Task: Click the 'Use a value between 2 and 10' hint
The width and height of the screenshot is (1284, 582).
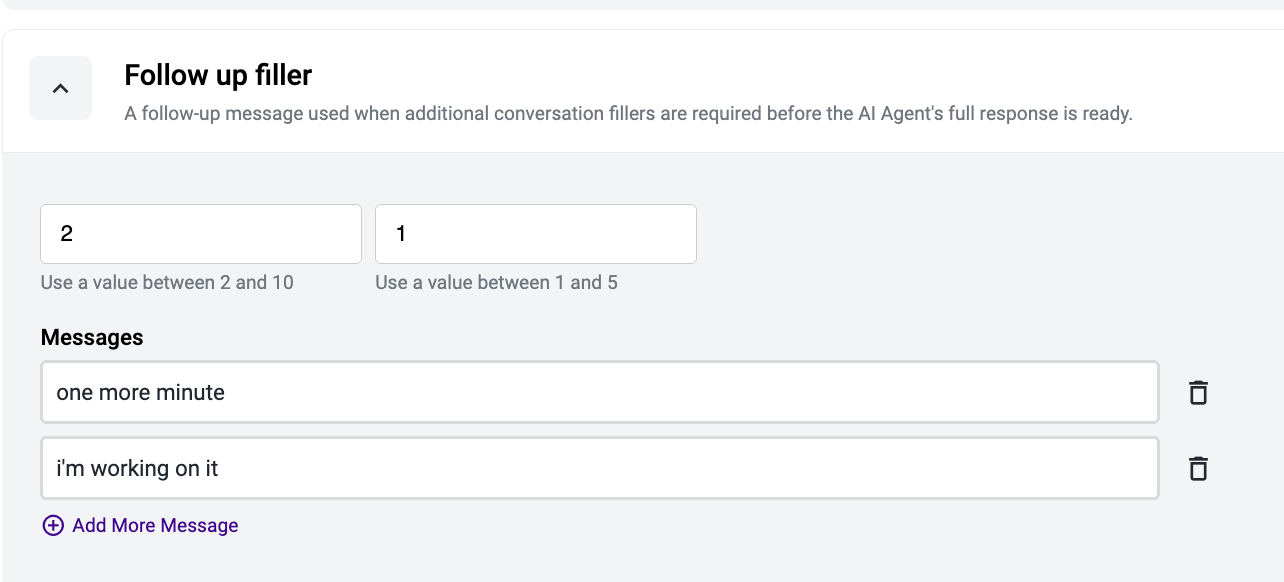Action: pos(167,283)
